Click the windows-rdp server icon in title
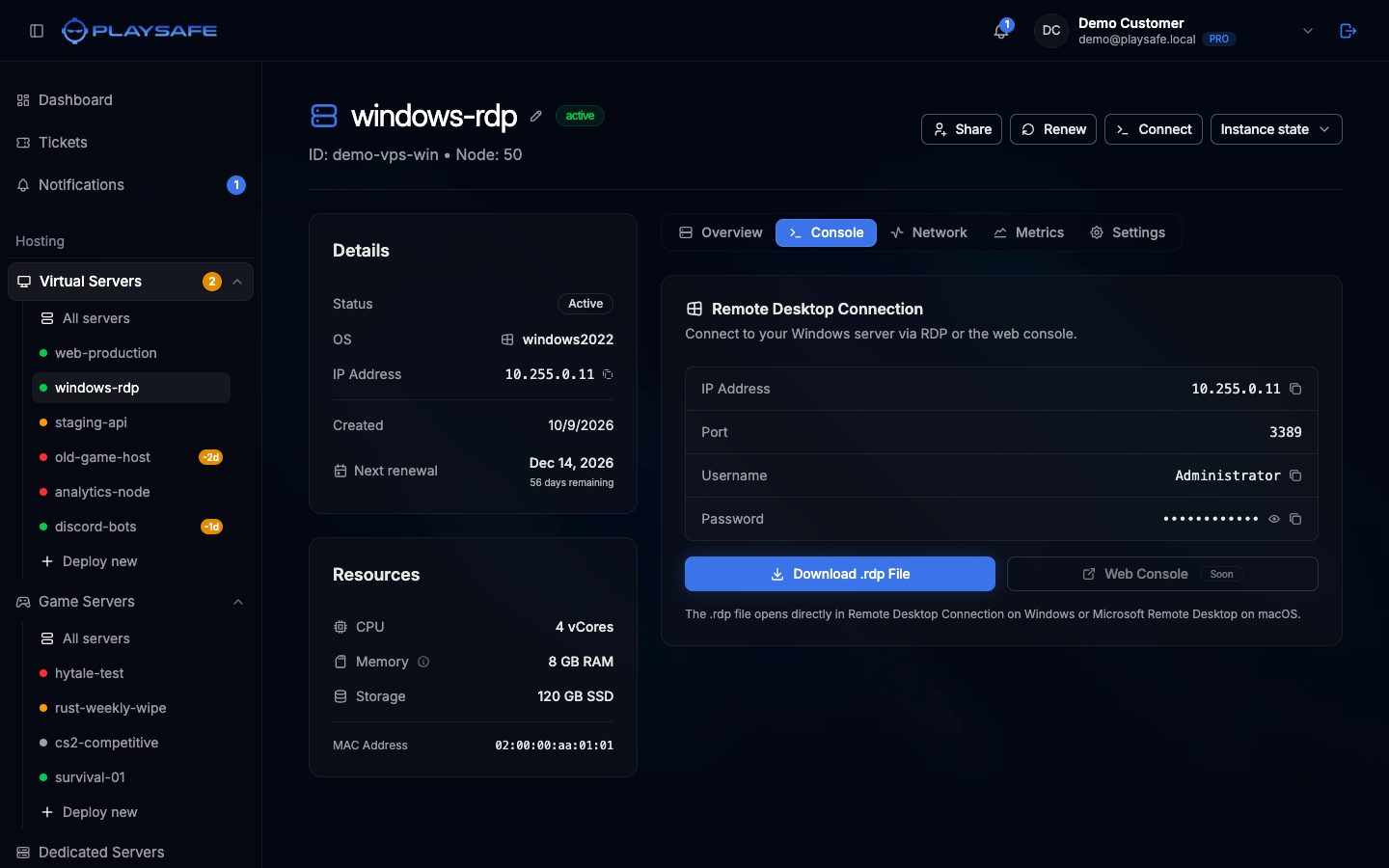 coord(324,116)
